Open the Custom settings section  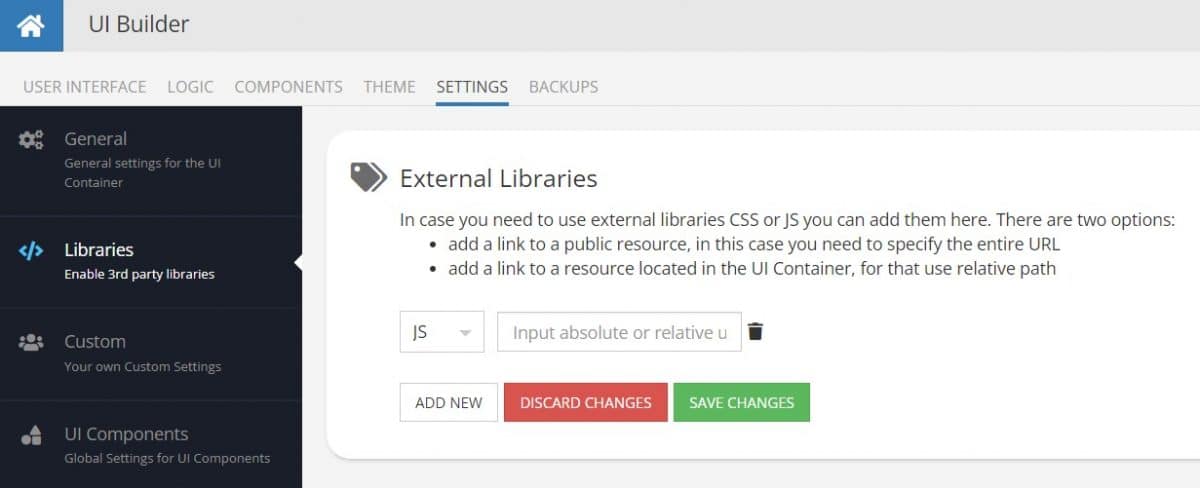coord(151,353)
